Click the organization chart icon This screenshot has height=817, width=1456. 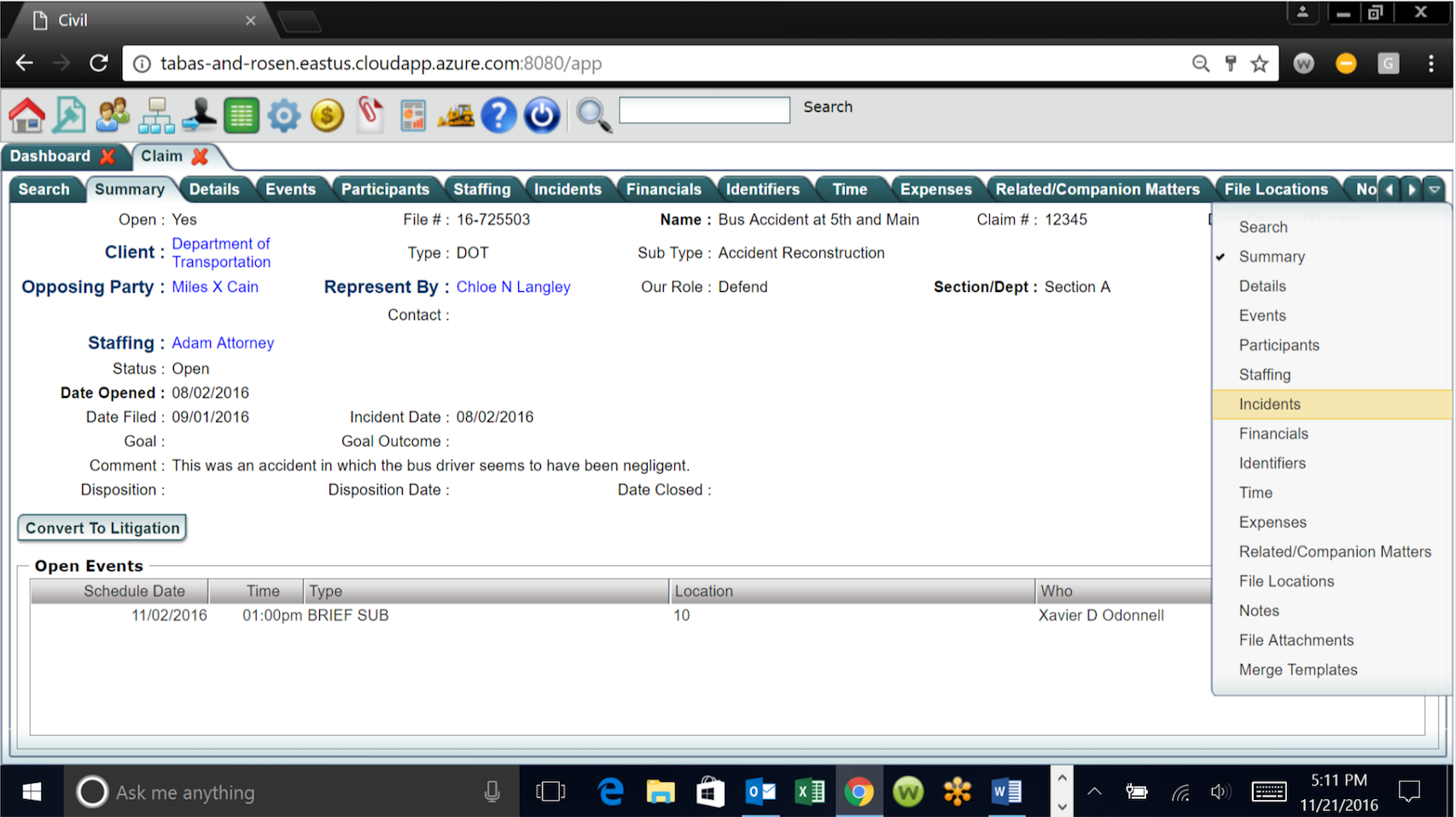[x=155, y=114]
